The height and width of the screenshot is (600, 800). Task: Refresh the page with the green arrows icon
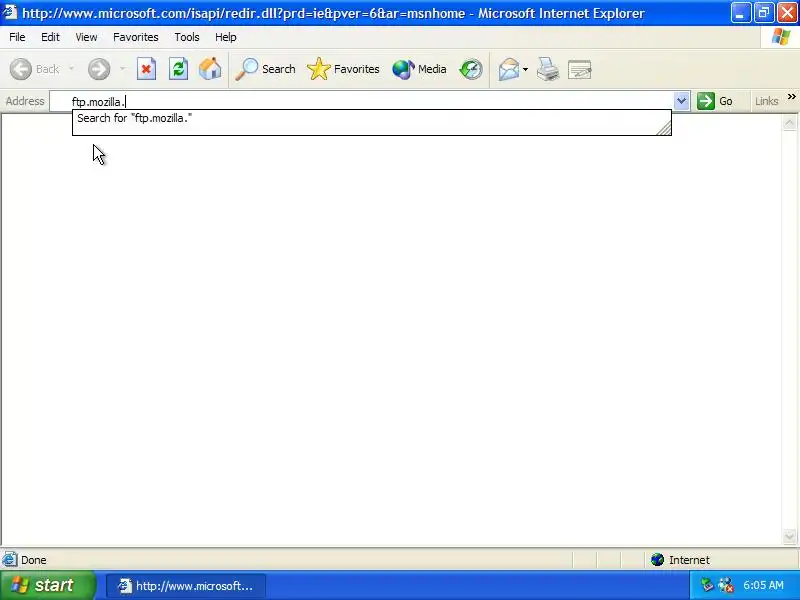(x=179, y=69)
